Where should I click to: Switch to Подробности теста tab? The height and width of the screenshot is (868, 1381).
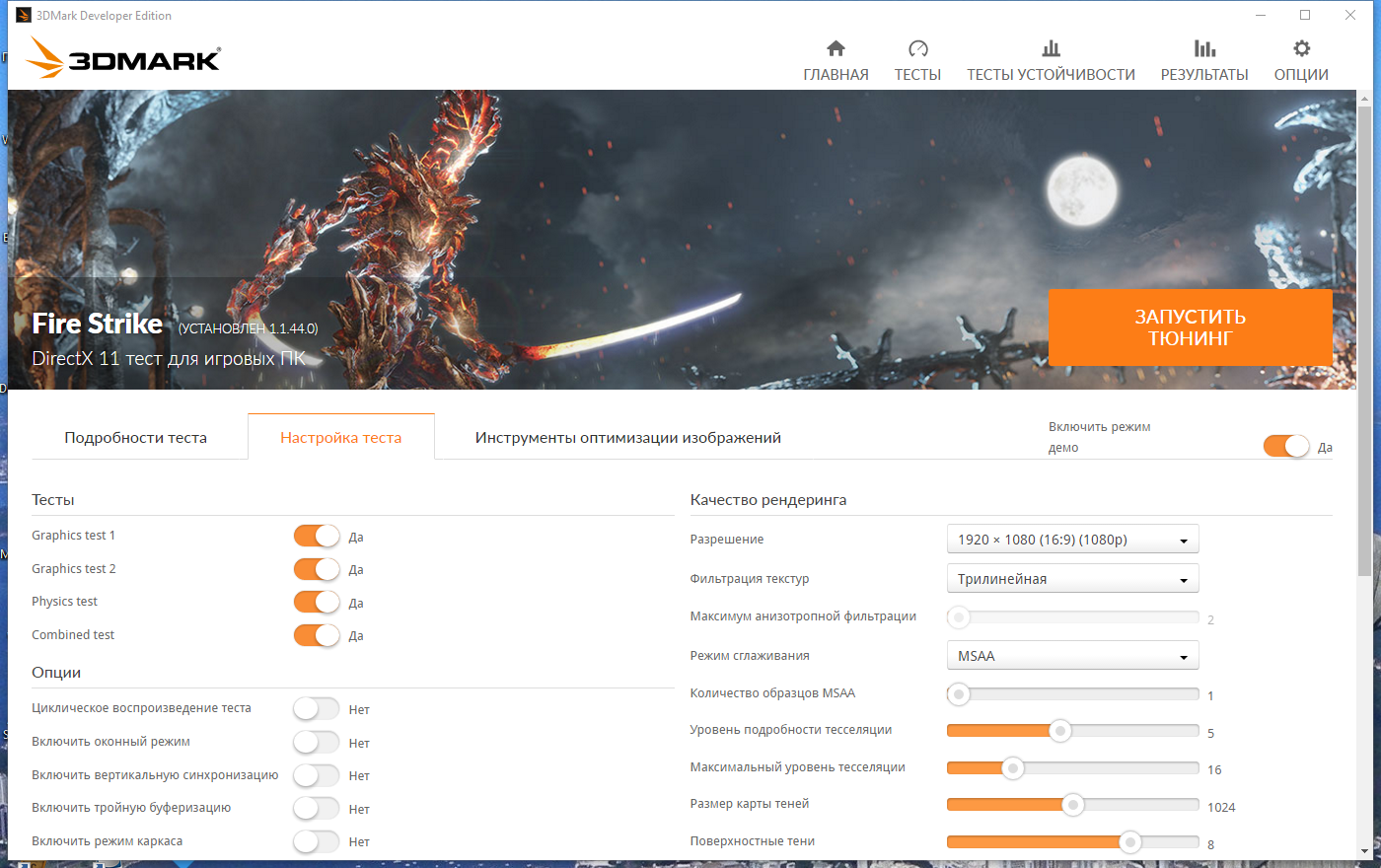pyautogui.click(x=136, y=438)
